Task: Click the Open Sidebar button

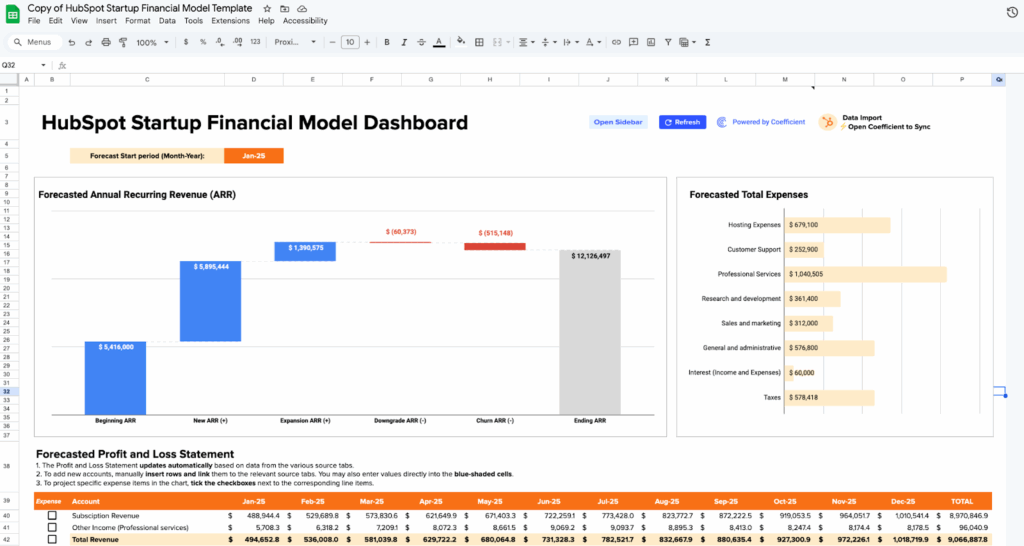Action: [618, 122]
